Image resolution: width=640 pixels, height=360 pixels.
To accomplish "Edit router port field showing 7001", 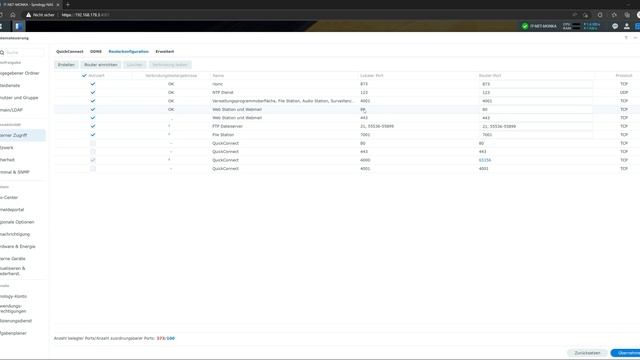I will tap(536, 135).
